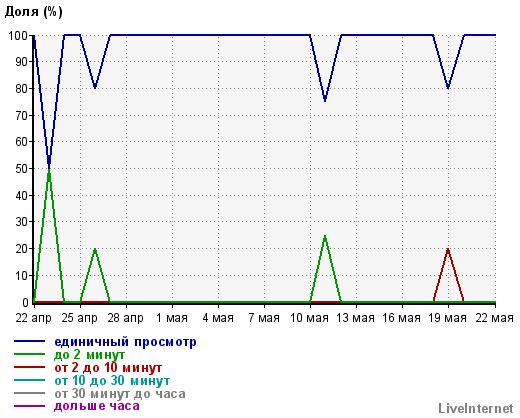Click the 1 мая date axis label
This screenshot has height=418, width=520.
pos(172,318)
